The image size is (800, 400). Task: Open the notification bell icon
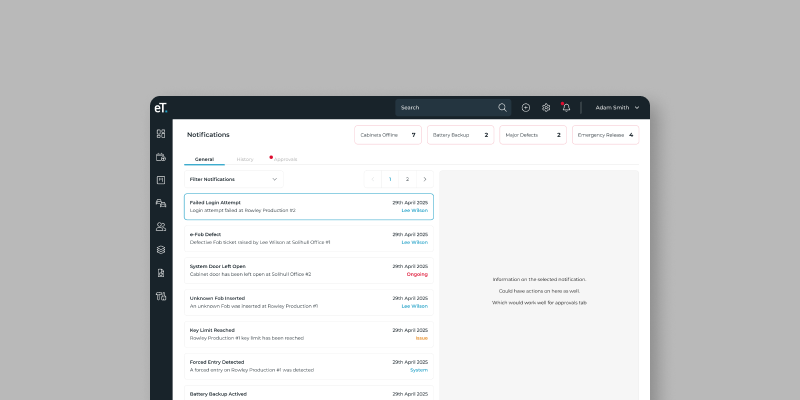point(566,108)
